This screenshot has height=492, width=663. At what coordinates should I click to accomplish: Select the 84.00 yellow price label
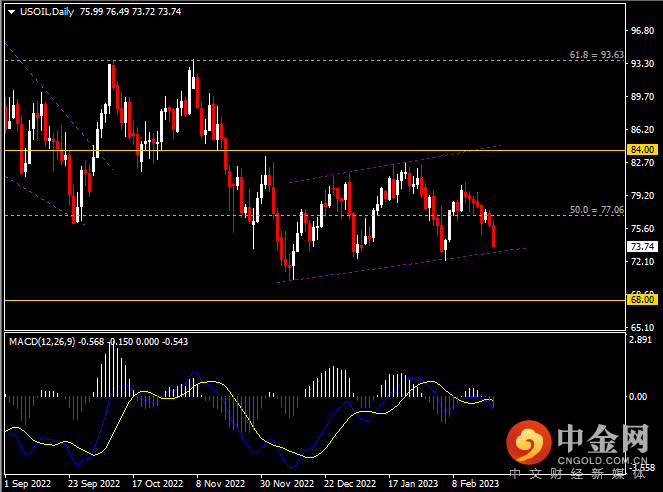(641, 150)
